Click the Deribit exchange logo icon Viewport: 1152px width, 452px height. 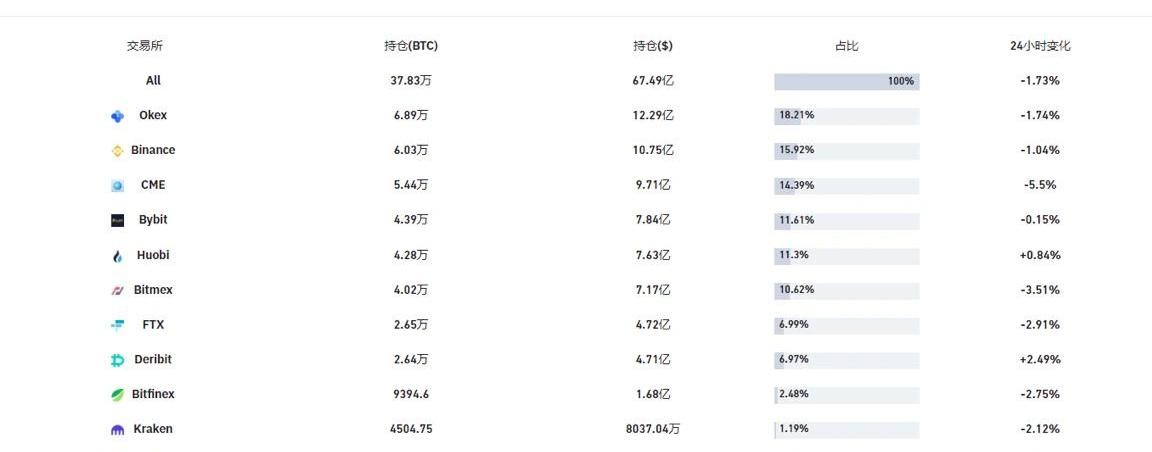pos(117,360)
